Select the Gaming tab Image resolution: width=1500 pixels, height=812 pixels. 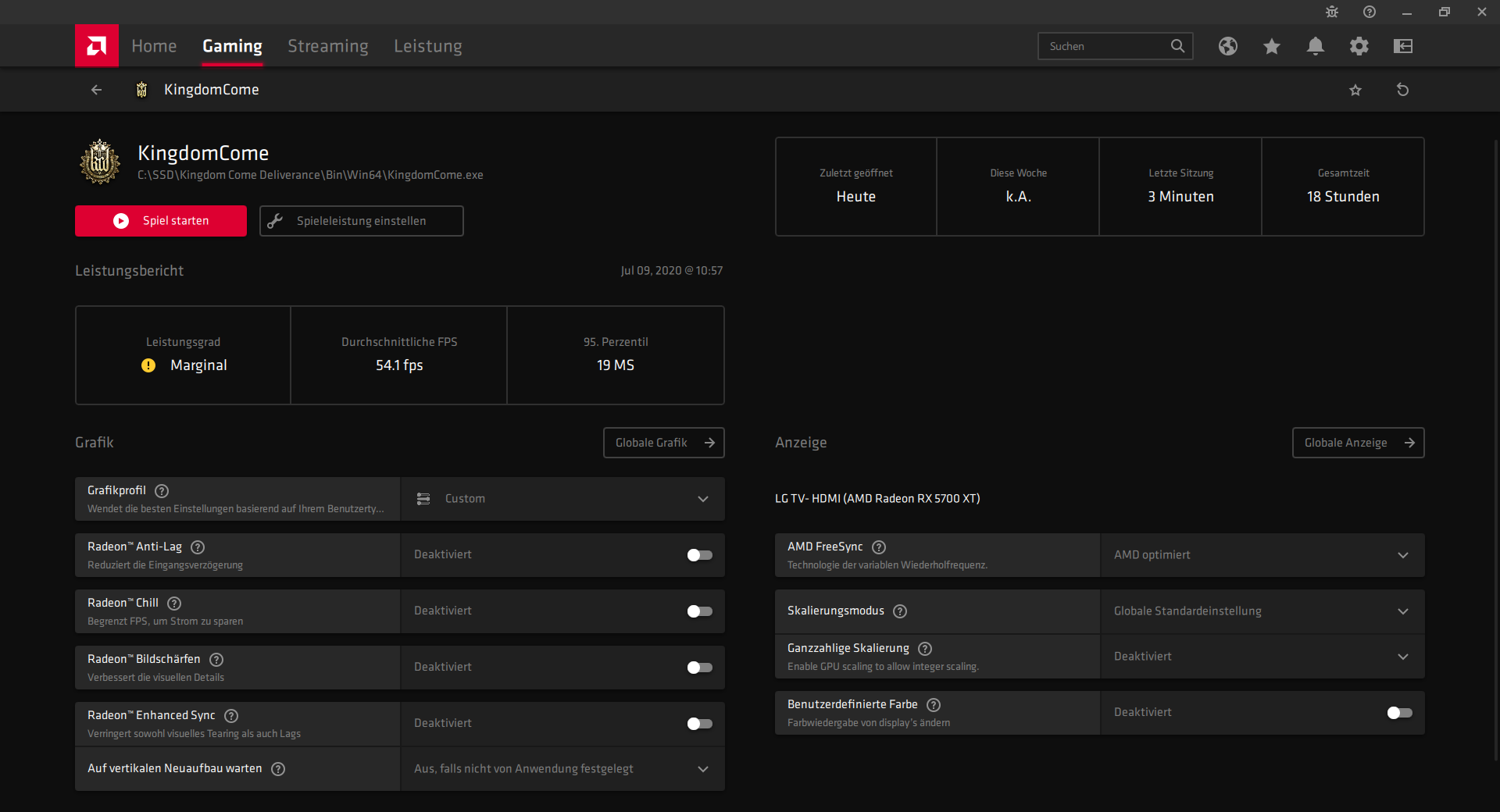coord(232,46)
